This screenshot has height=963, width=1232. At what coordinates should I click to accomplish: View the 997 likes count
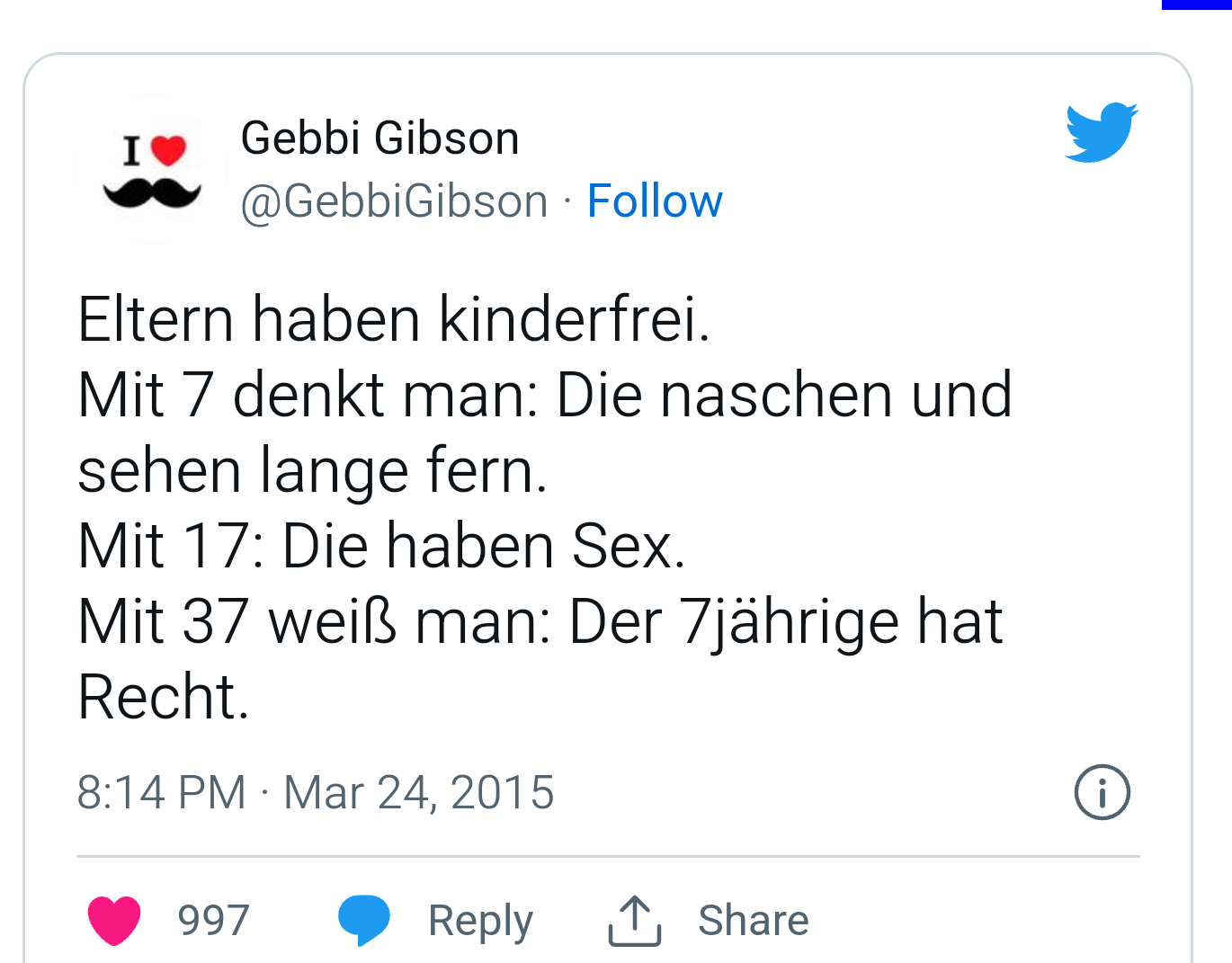point(213,920)
